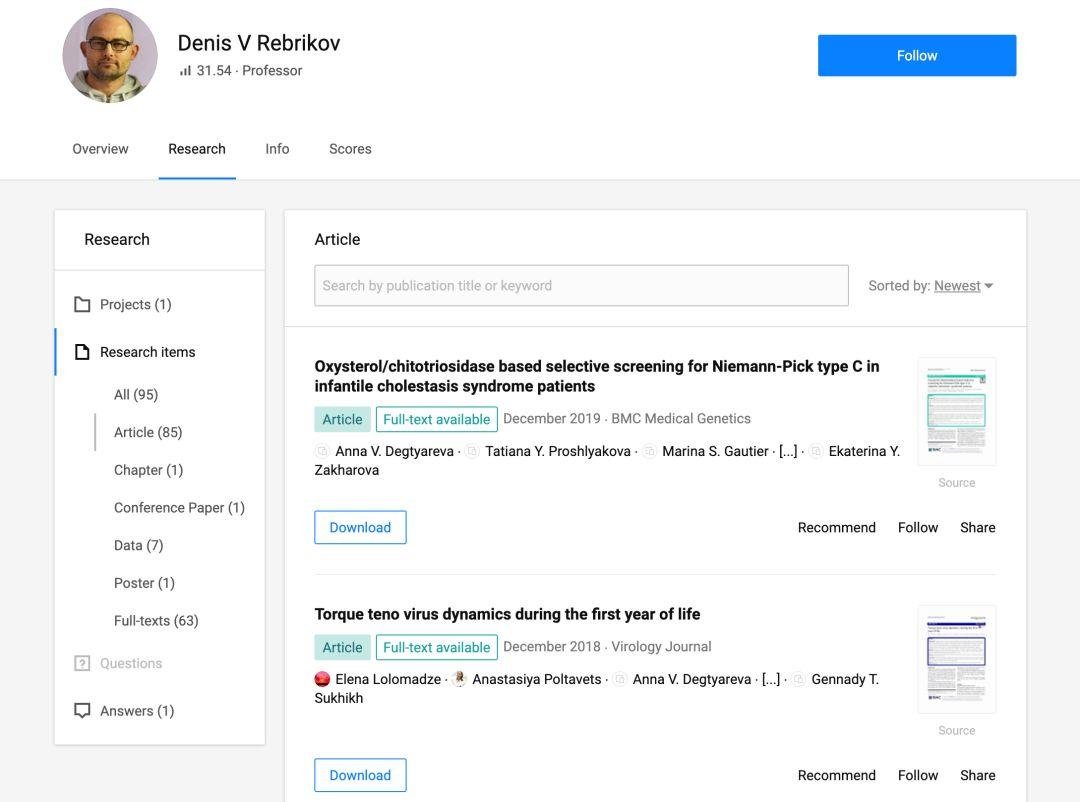Click the Research items document icon
The image size is (1080, 802).
click(82, 352)
